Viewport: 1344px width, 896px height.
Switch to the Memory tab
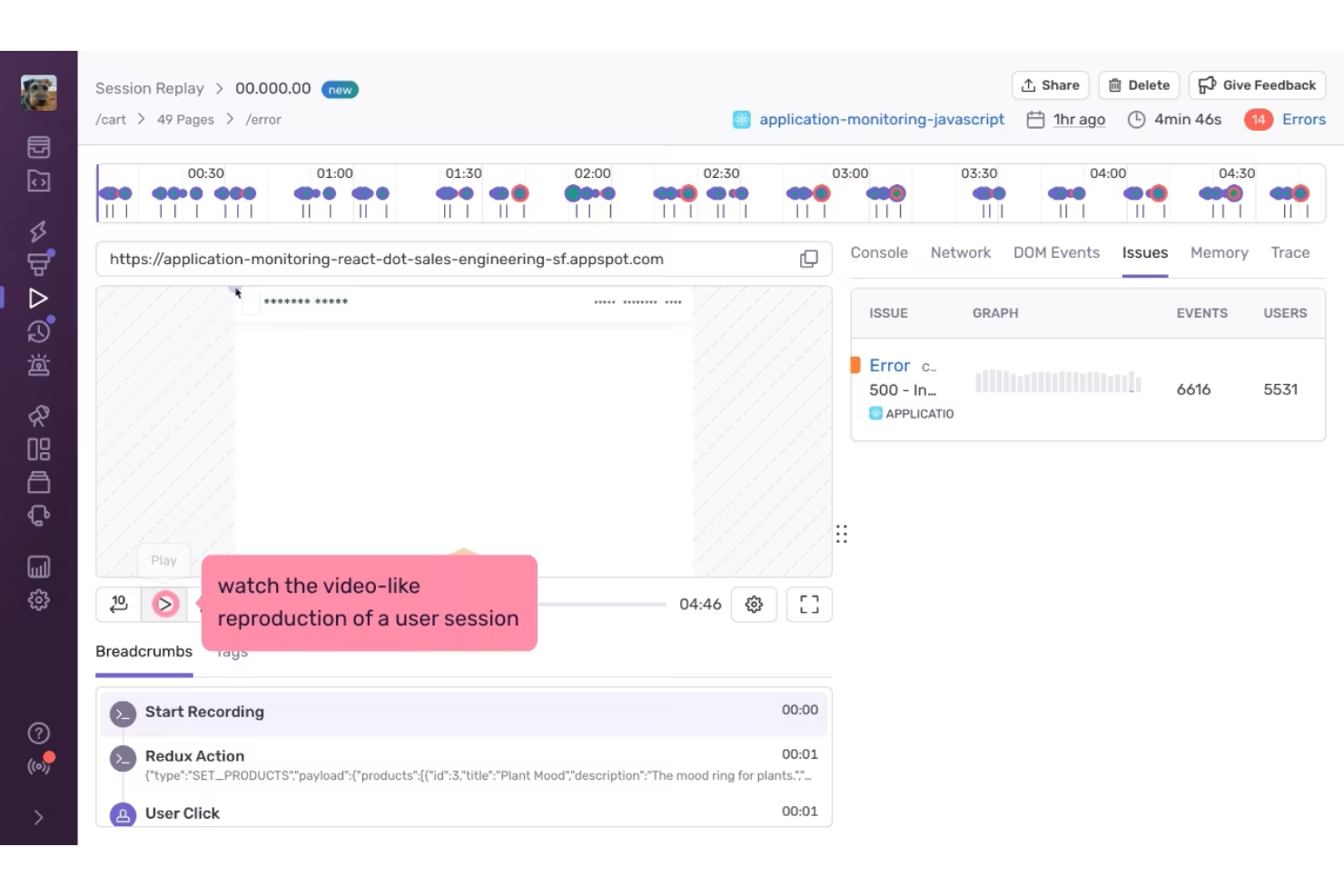[x=1219, y=252]
